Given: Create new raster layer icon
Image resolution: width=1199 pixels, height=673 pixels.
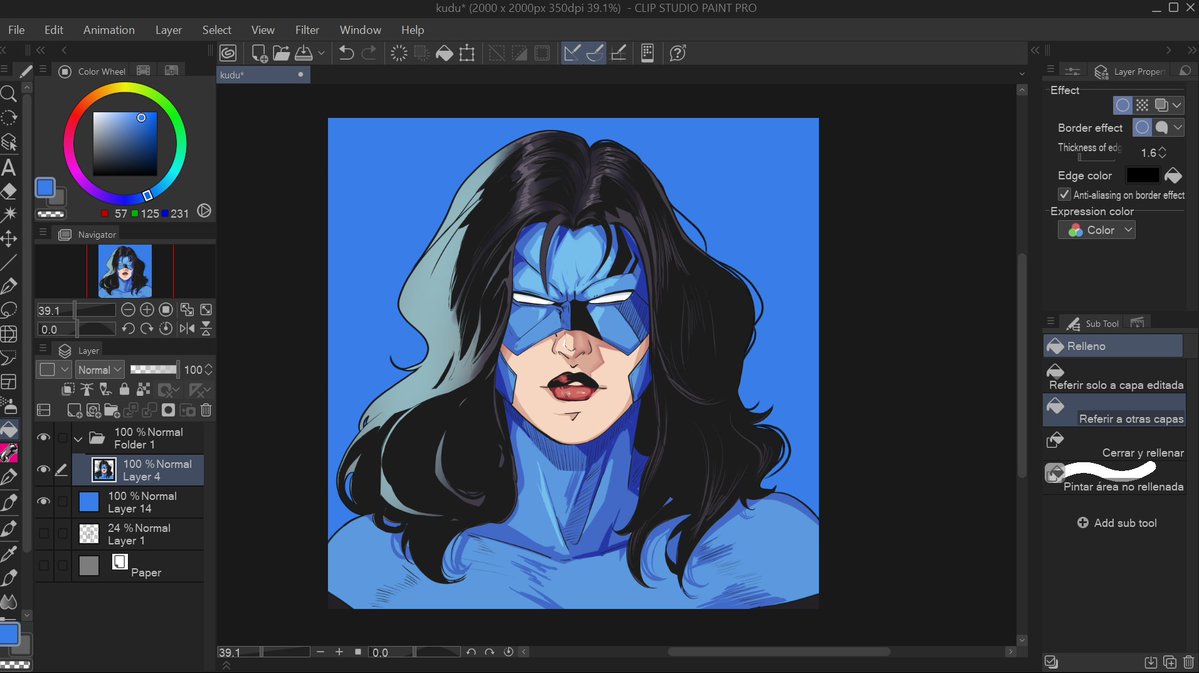Looking at the screenshot, I should click(74, 411).
